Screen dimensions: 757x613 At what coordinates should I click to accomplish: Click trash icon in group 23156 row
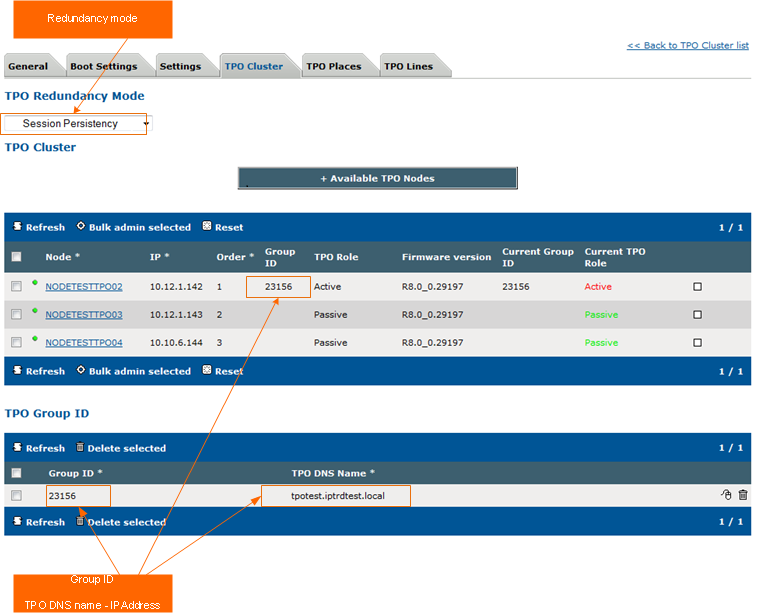pos(743,495)
